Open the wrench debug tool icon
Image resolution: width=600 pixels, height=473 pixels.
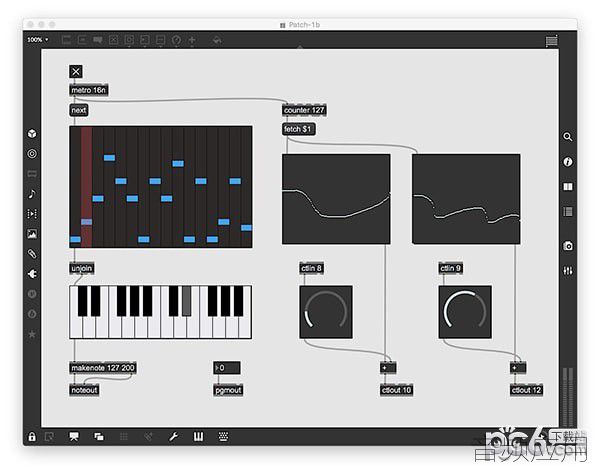click(173, 437)
